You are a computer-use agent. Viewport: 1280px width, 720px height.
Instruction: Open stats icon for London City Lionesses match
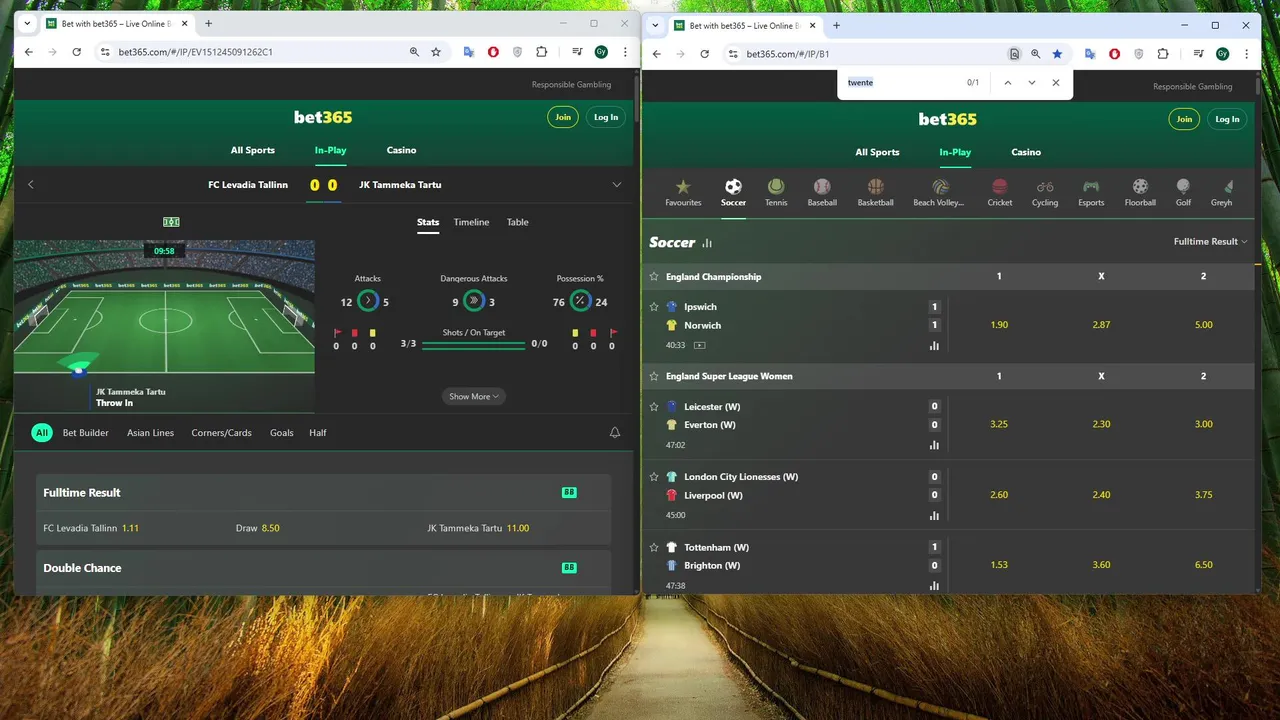(934, 515)
